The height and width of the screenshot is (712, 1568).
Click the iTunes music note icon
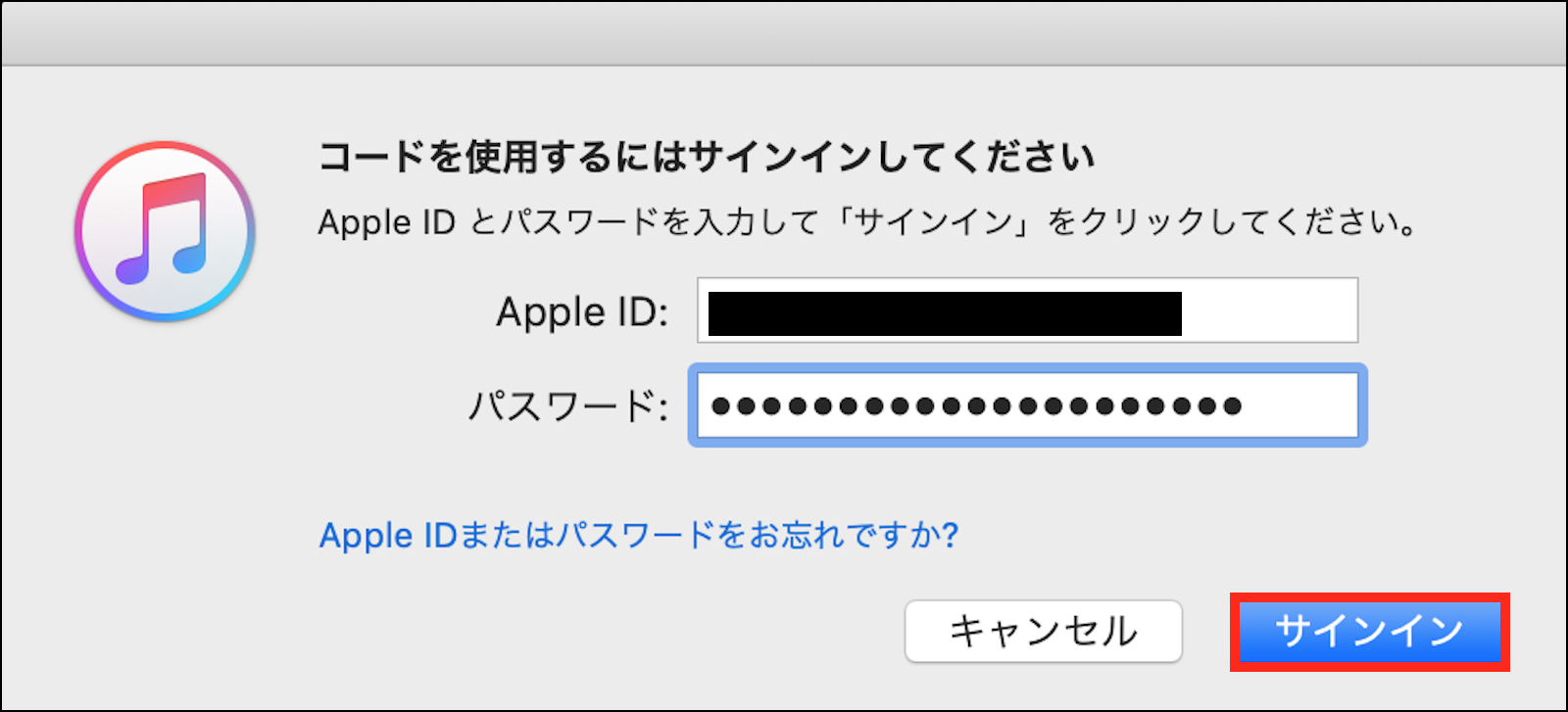click(165, 231)
